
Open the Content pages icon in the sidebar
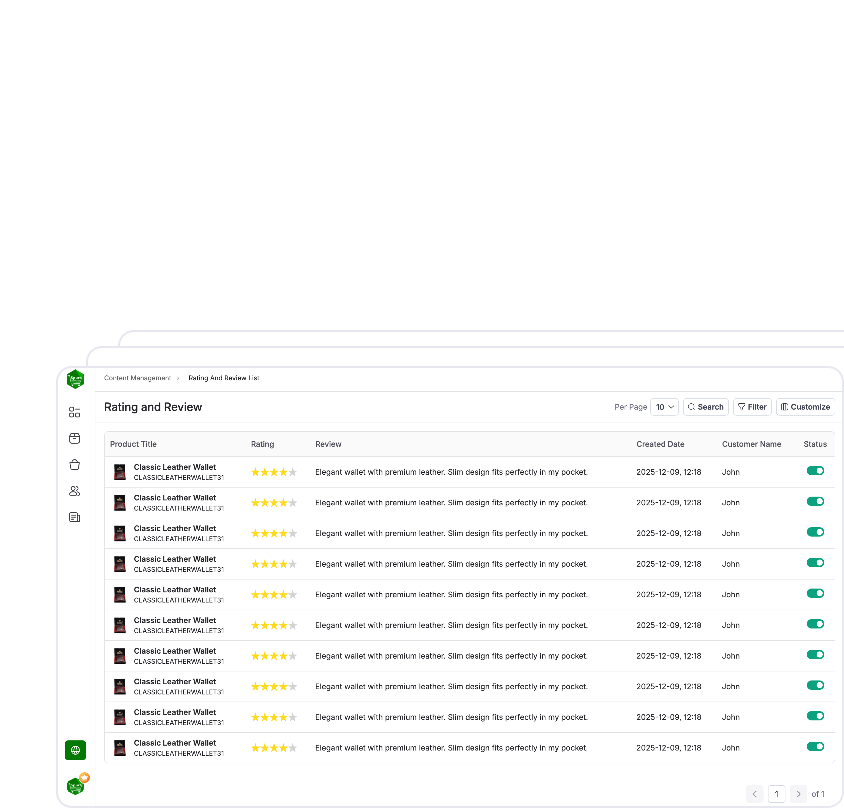pyautogui.click(x=74, y=517)
